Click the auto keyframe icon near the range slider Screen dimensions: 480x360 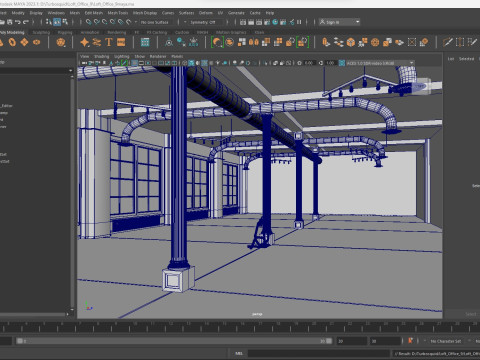[410, 341]
